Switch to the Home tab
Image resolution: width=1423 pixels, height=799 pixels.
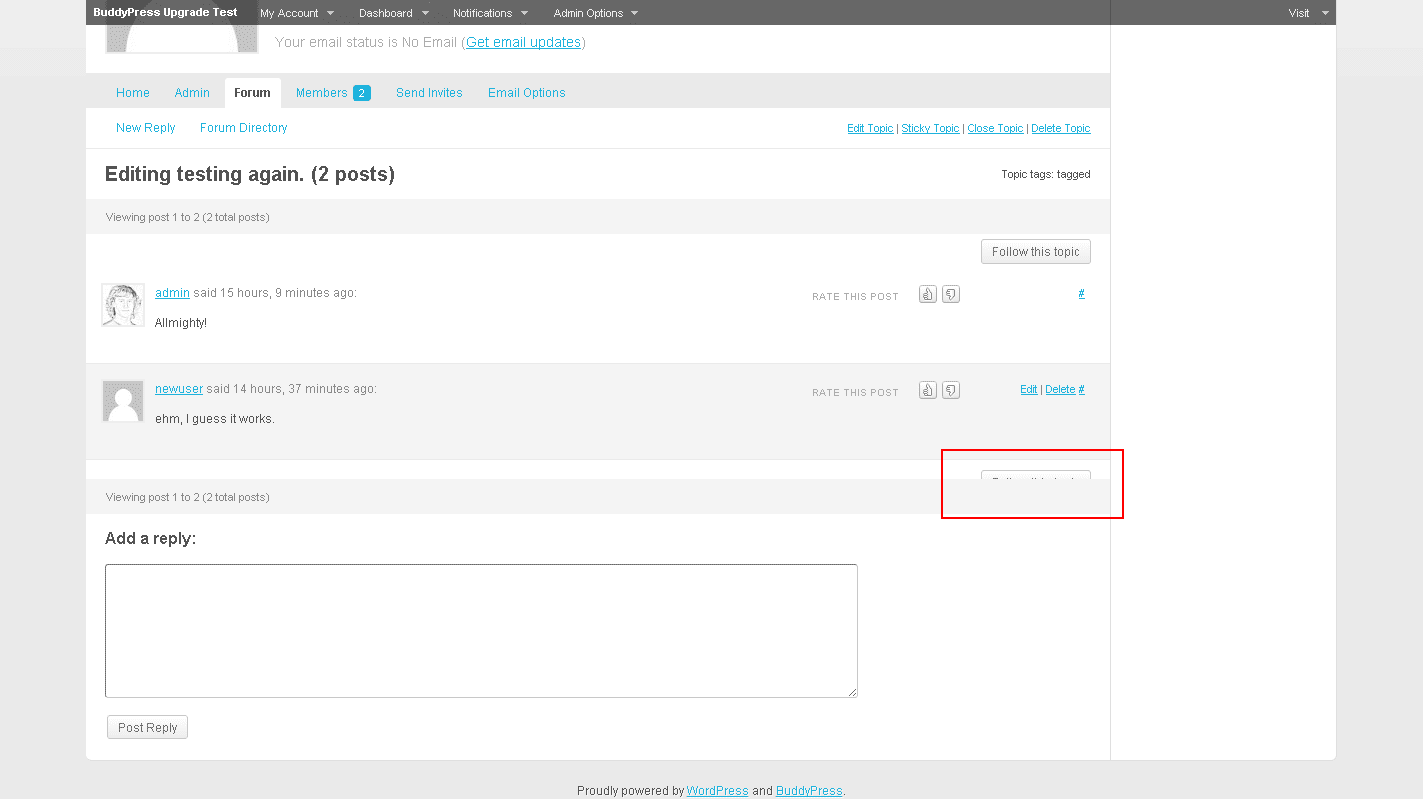click(x=133, y=93)
